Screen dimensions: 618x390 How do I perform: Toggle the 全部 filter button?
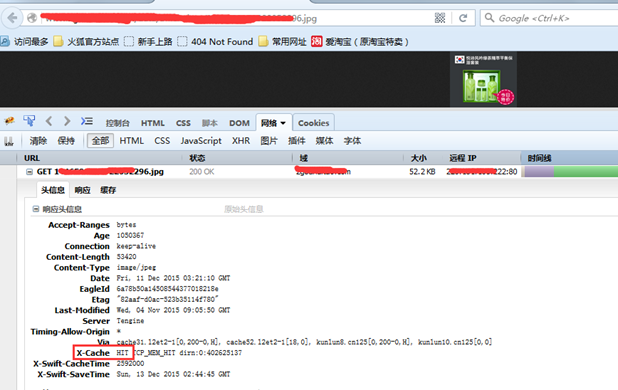(x=101, y=141)
